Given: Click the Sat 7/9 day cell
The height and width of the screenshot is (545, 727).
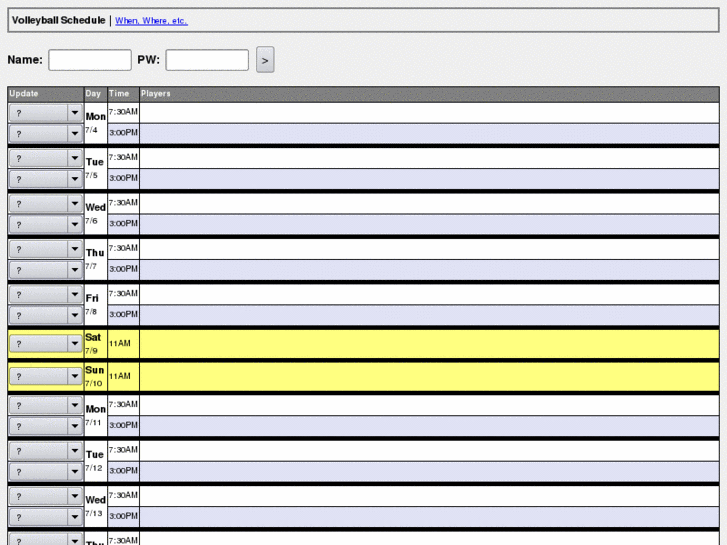Looking at the screenshot, I should 96,344.
